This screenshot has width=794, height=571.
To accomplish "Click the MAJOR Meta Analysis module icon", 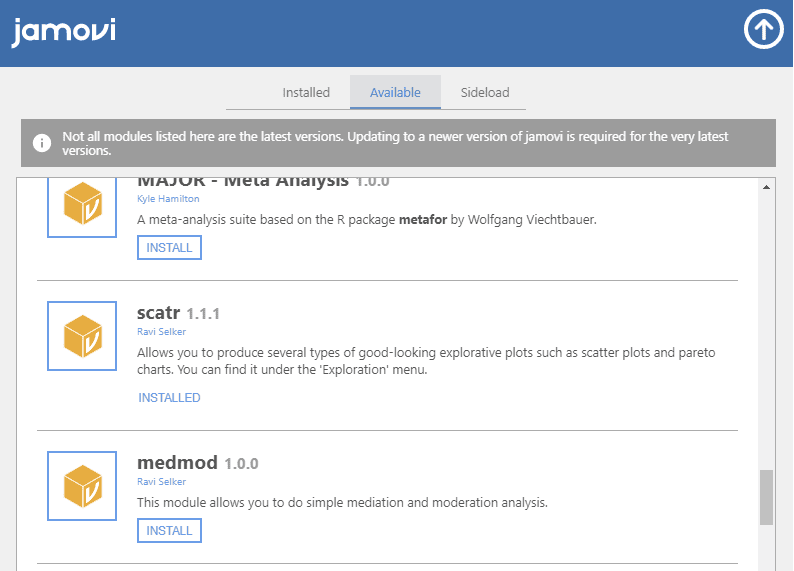I will point(82,207).
